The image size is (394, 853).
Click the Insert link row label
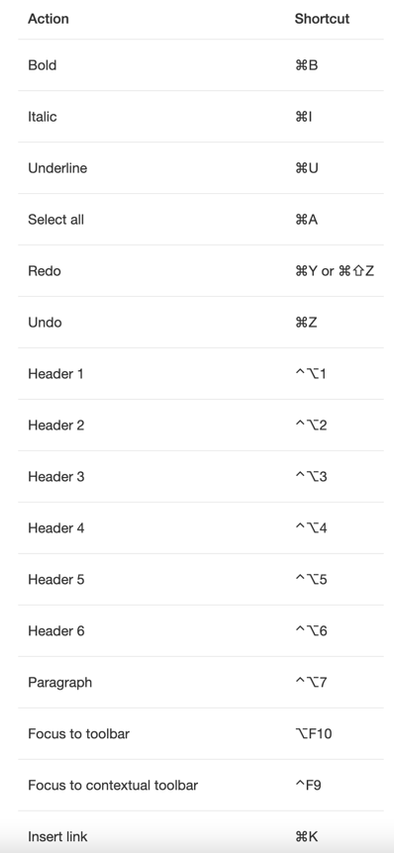coord(57,836)
